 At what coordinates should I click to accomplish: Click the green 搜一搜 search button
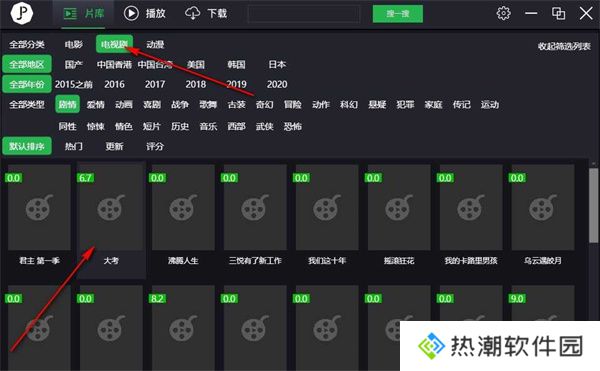[398, 14]
